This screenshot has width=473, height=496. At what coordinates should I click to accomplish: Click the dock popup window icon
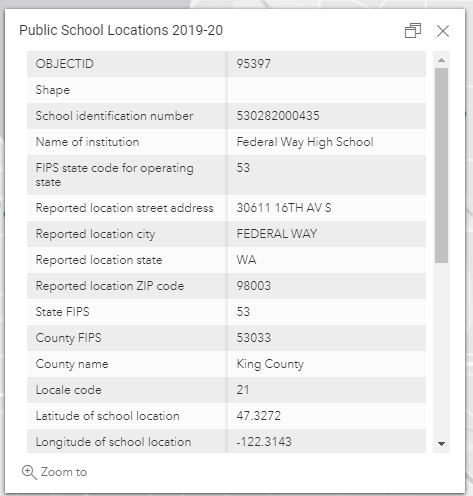413,31
